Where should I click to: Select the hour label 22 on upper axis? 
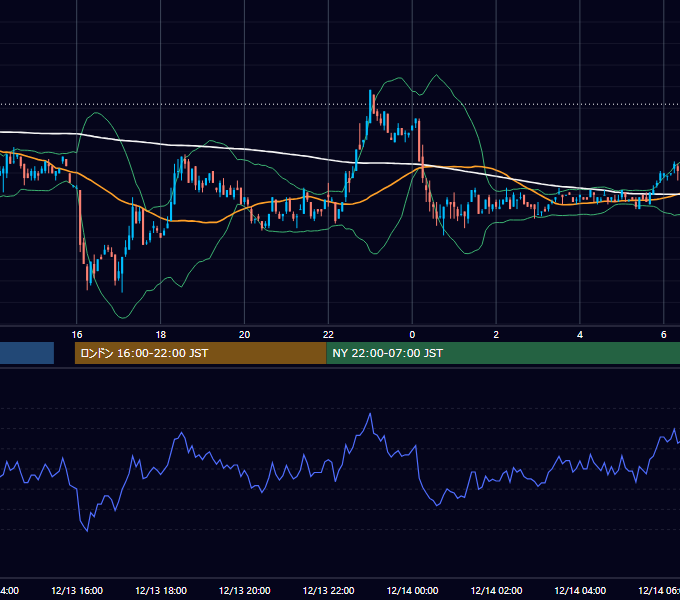click(328, 335)
